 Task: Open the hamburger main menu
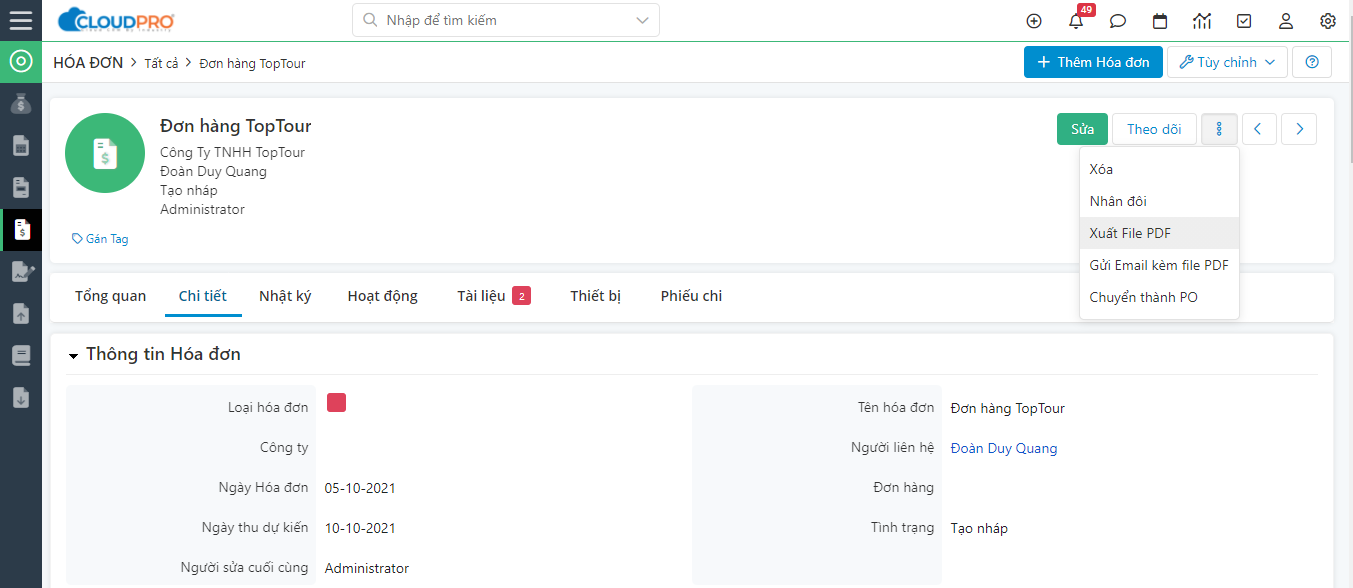tap(21, 20)
